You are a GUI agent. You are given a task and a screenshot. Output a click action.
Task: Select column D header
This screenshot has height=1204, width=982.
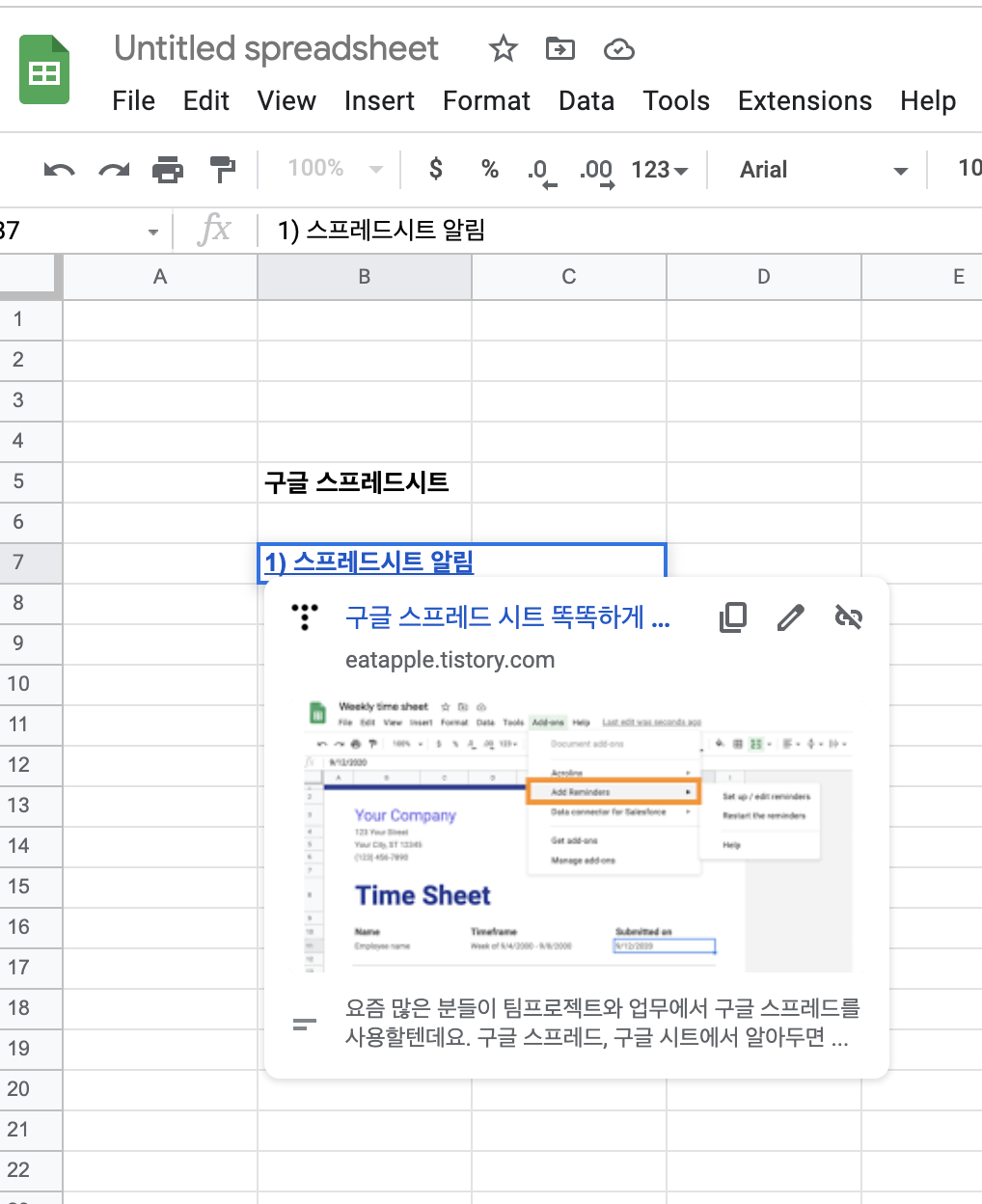coord(764,277)
